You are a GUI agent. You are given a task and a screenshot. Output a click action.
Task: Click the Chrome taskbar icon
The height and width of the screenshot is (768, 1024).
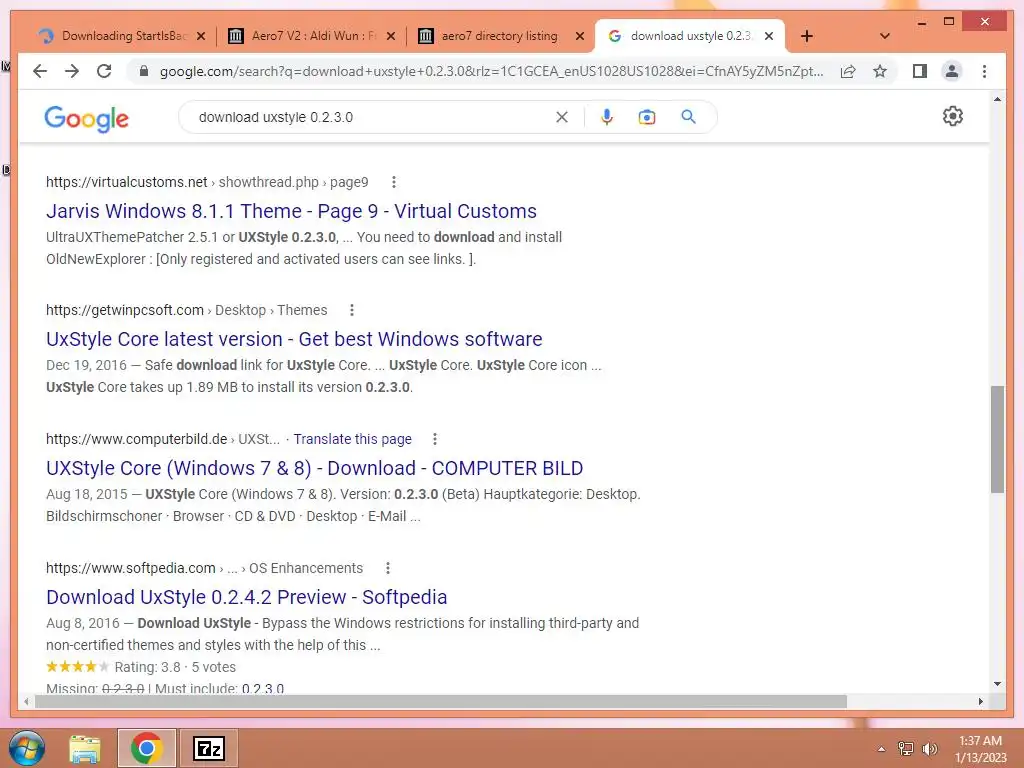coord(146,749)
